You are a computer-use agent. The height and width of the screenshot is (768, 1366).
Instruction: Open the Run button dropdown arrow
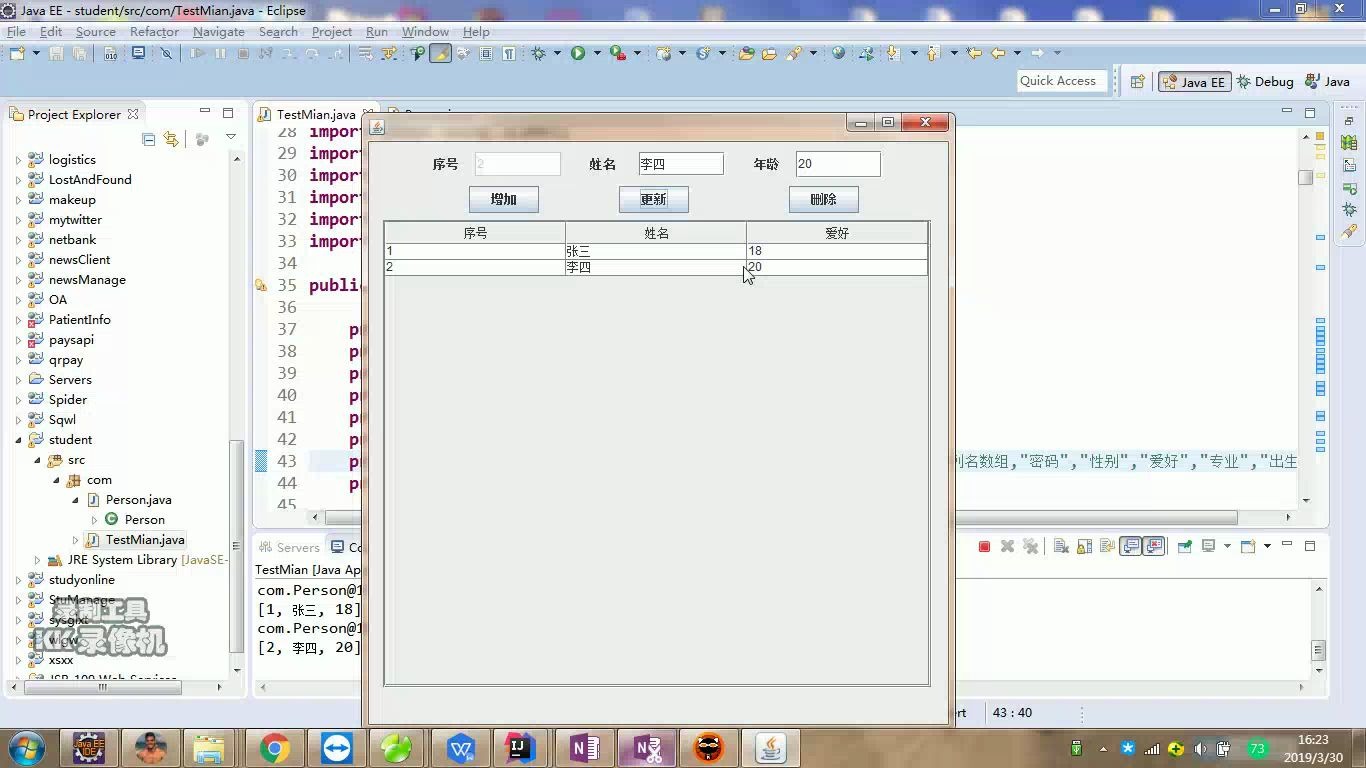pos(596,53)
